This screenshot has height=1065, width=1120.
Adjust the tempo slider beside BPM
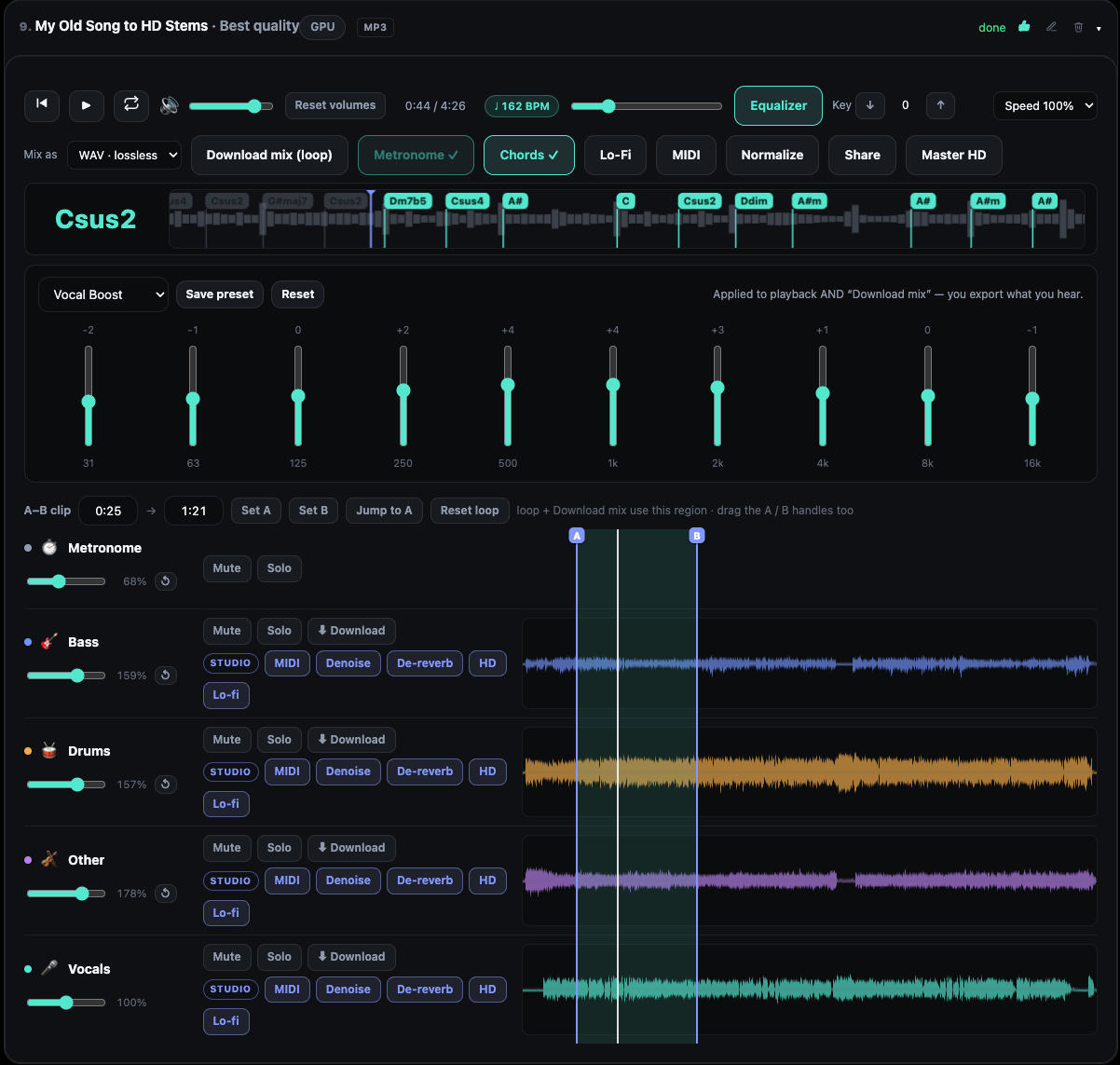[647, 106]
